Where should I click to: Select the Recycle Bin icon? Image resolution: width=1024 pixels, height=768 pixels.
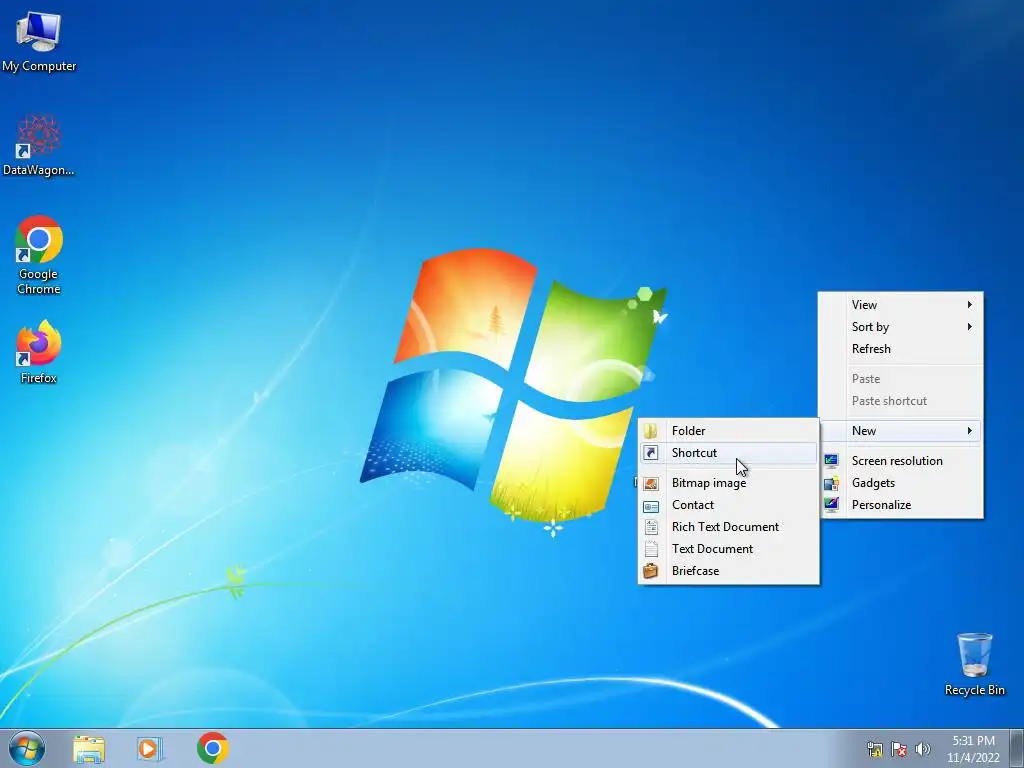click(x=974, y=664)
